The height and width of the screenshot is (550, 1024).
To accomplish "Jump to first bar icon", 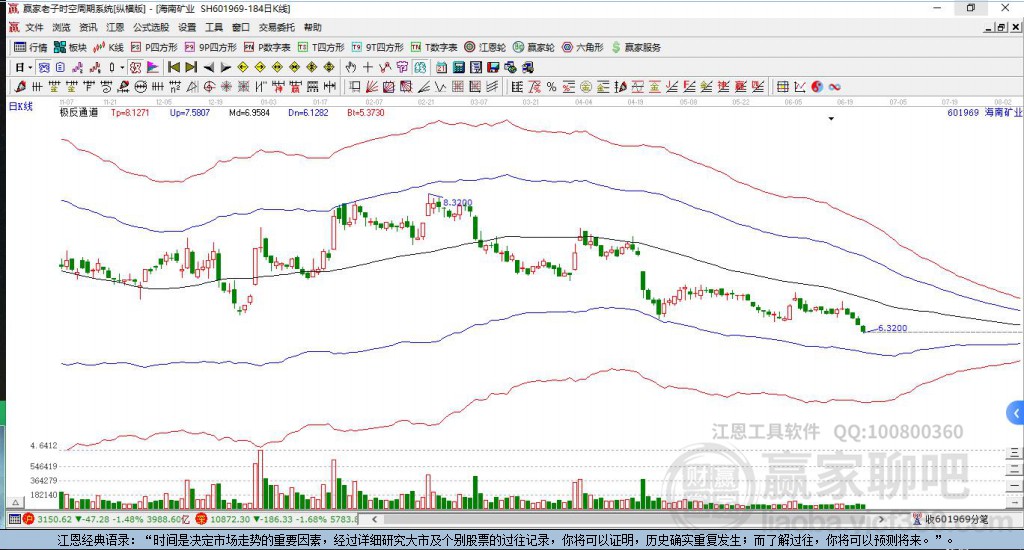I will click(x=174, y=67).
